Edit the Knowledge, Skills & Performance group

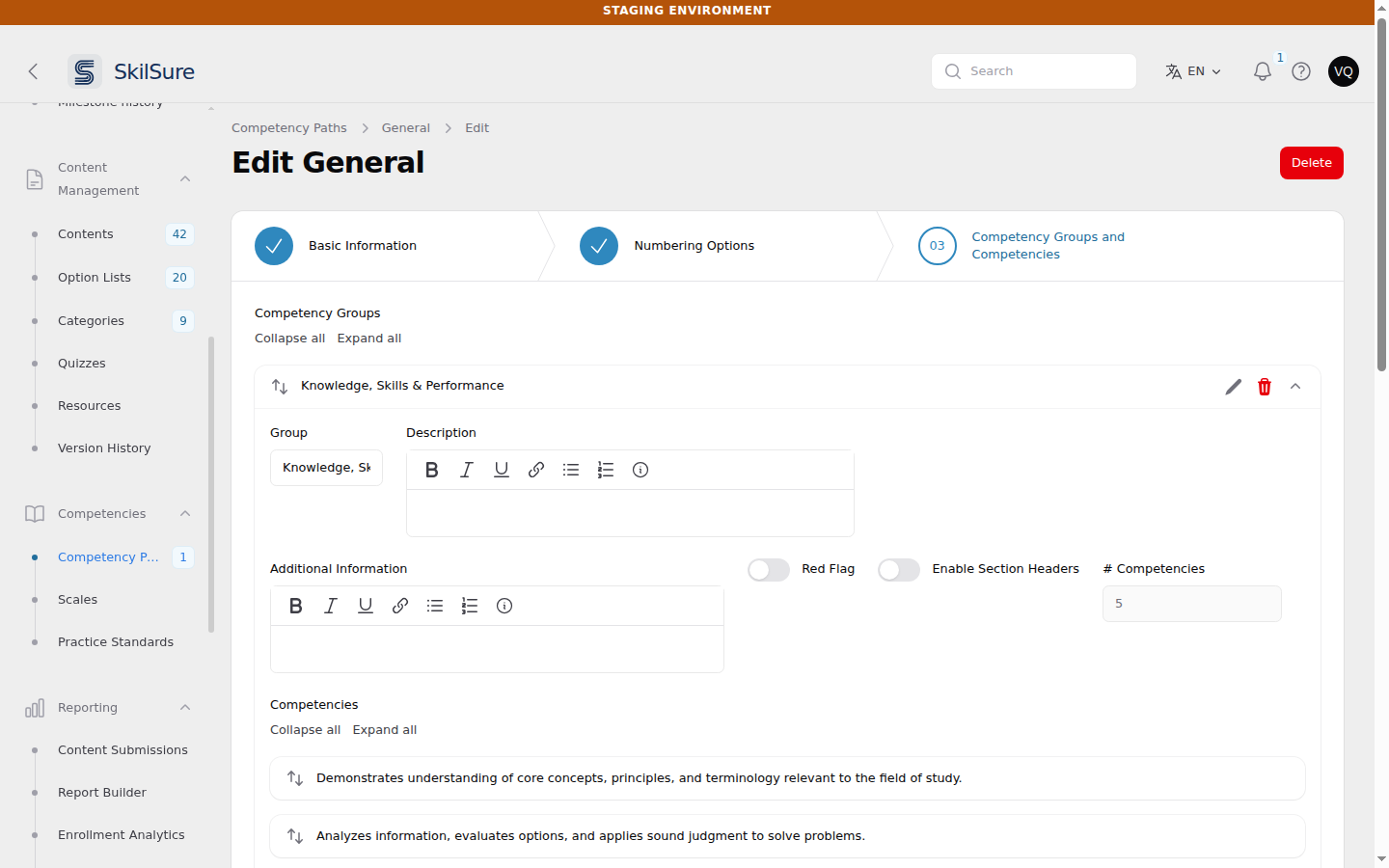[1234, 387]
